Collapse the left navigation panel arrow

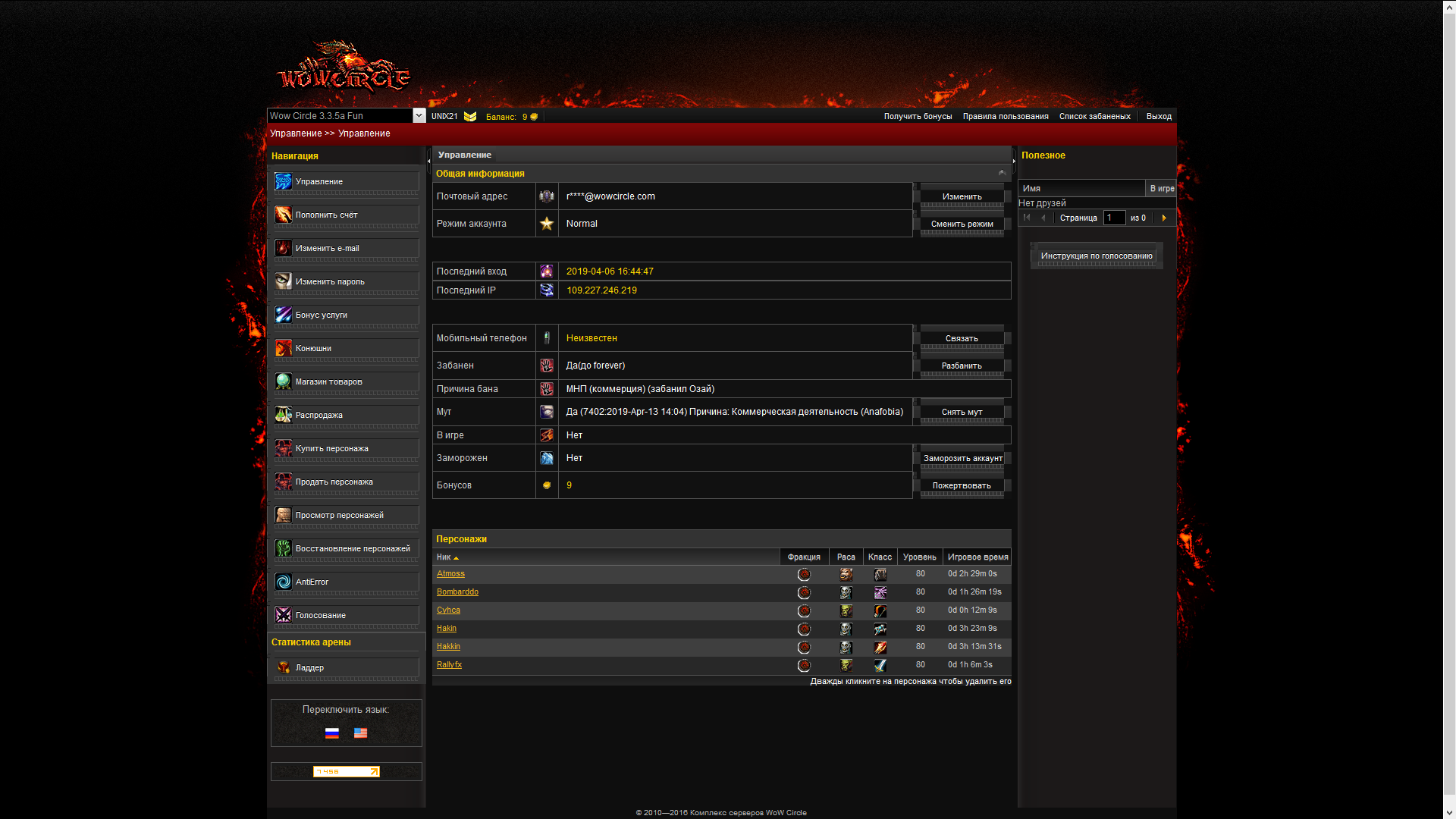[428, 161]
